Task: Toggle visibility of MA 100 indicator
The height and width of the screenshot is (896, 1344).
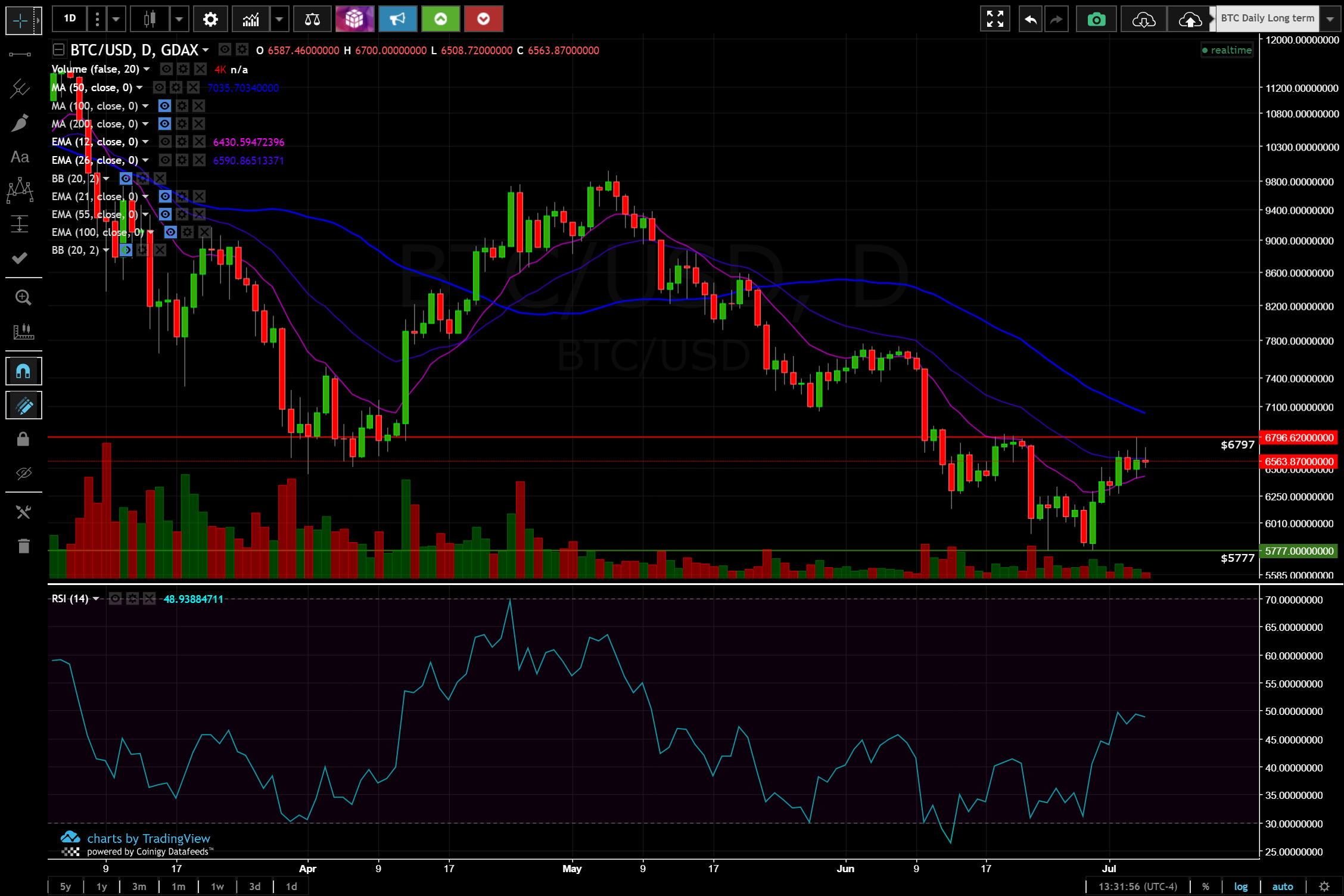Action: pyautogui.click(x=164, y=106)
